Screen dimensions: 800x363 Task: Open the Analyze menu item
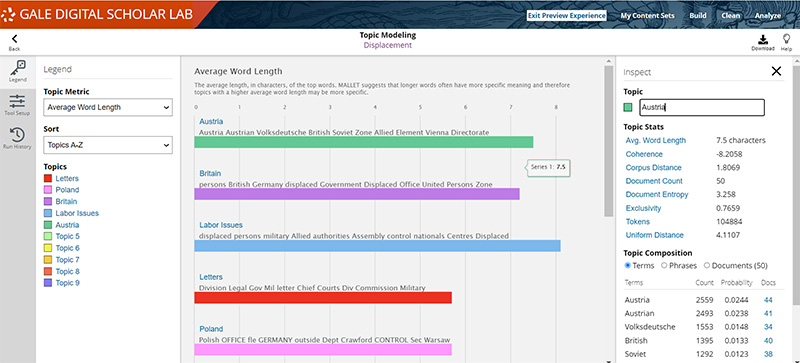(768, 15)
